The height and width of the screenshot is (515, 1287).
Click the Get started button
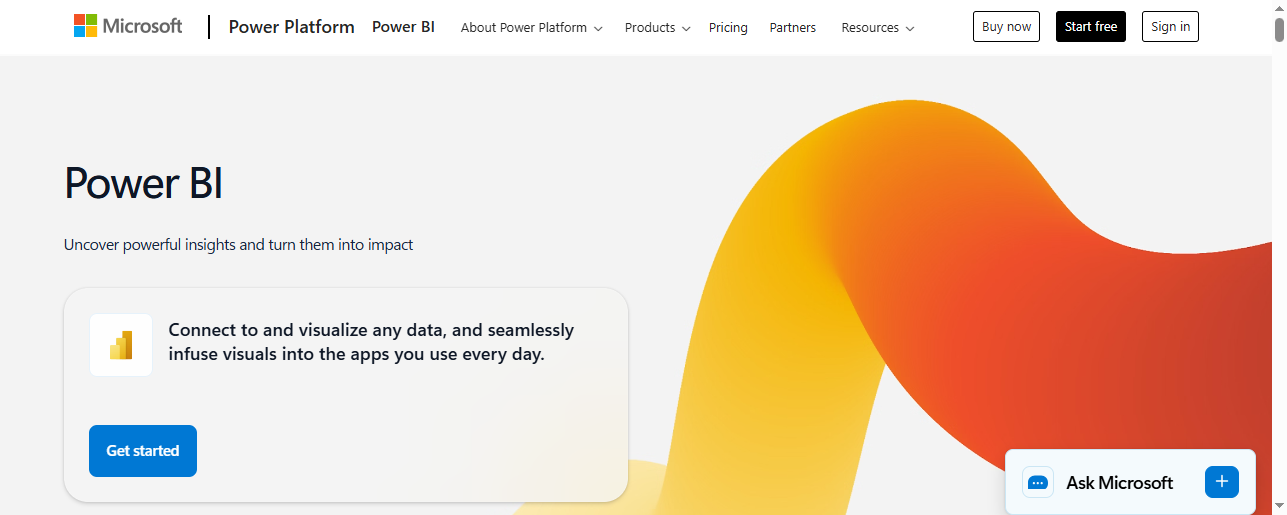[x=143, y=451]
